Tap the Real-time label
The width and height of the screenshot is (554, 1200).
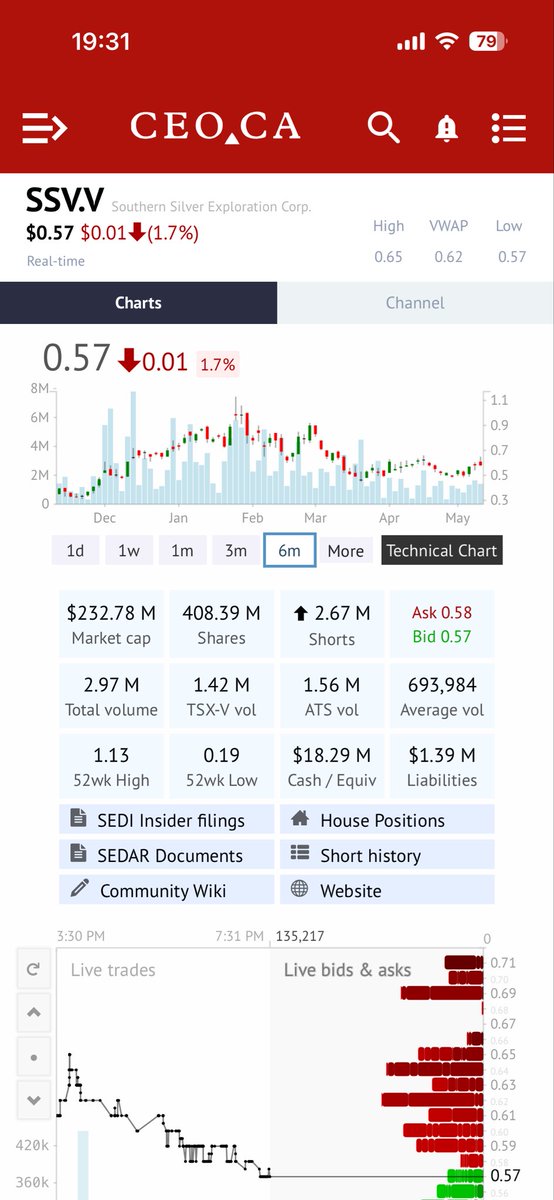[x=56, y=261]
